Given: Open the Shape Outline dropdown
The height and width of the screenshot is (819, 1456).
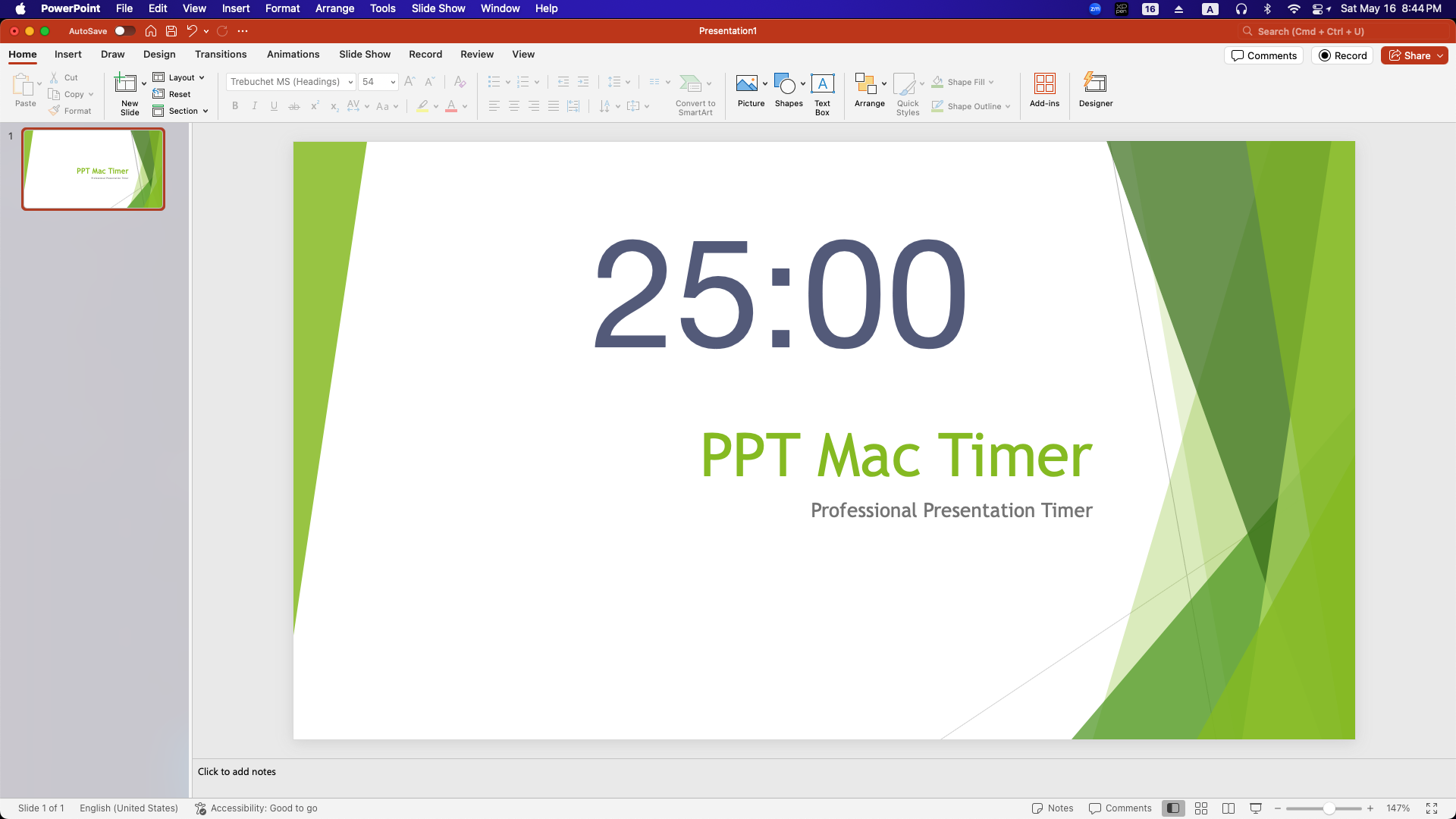Looking at the screenshot, I should [x=1008, y=106].
